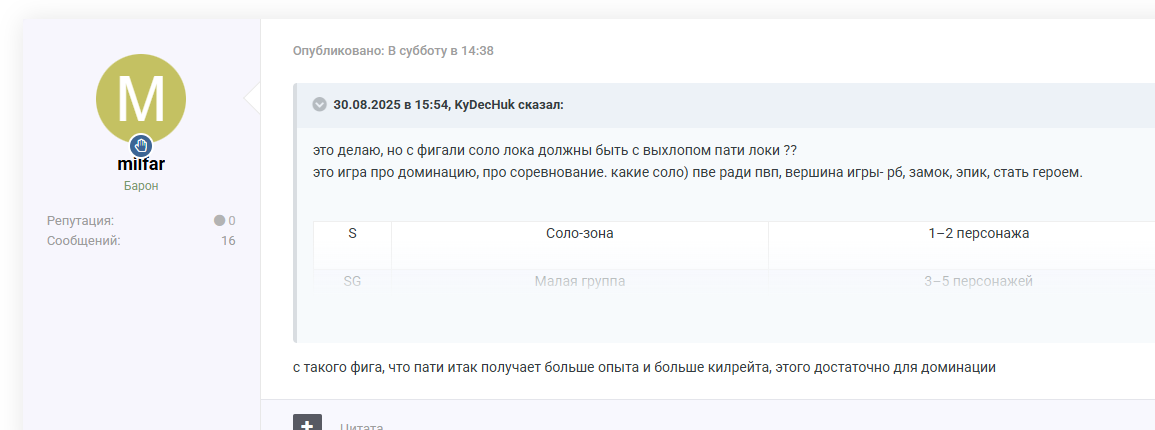Click the Малая группа table cell
Viewport: 1155px width, 430px height.
click(579, 282)
